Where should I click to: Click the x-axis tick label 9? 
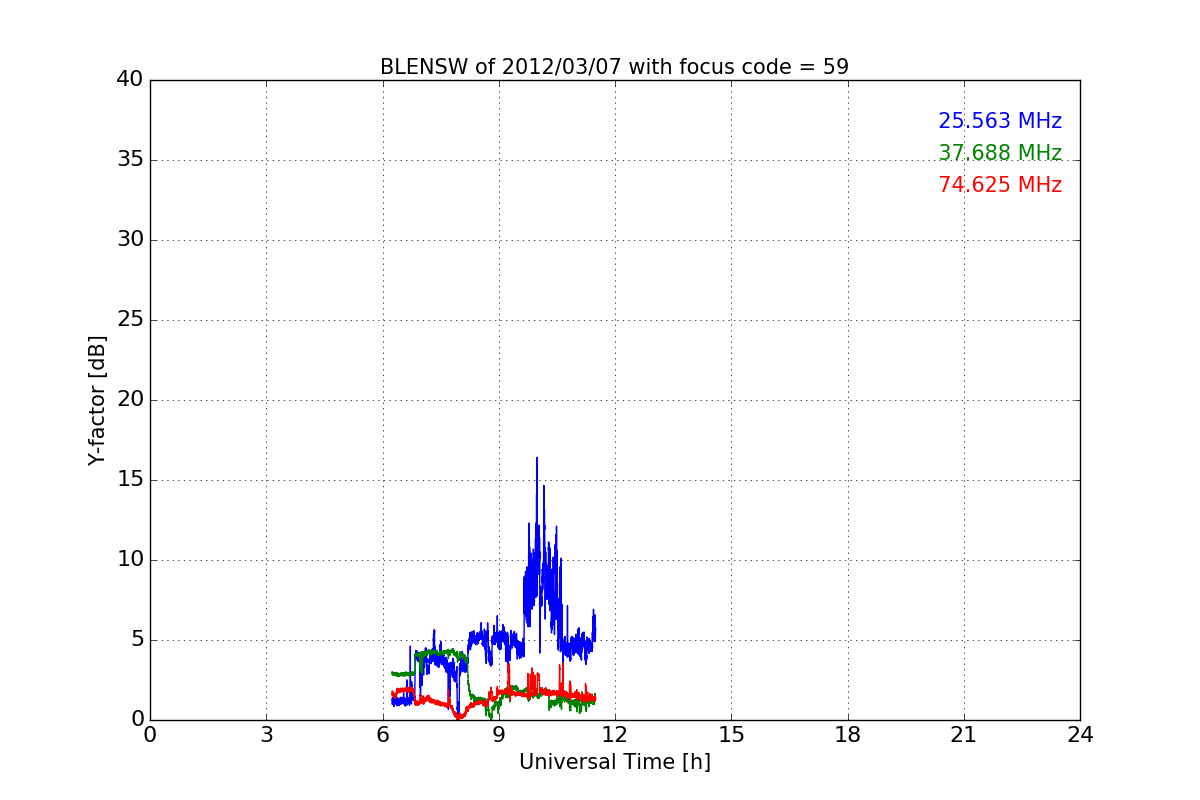(x=499, y=735)
